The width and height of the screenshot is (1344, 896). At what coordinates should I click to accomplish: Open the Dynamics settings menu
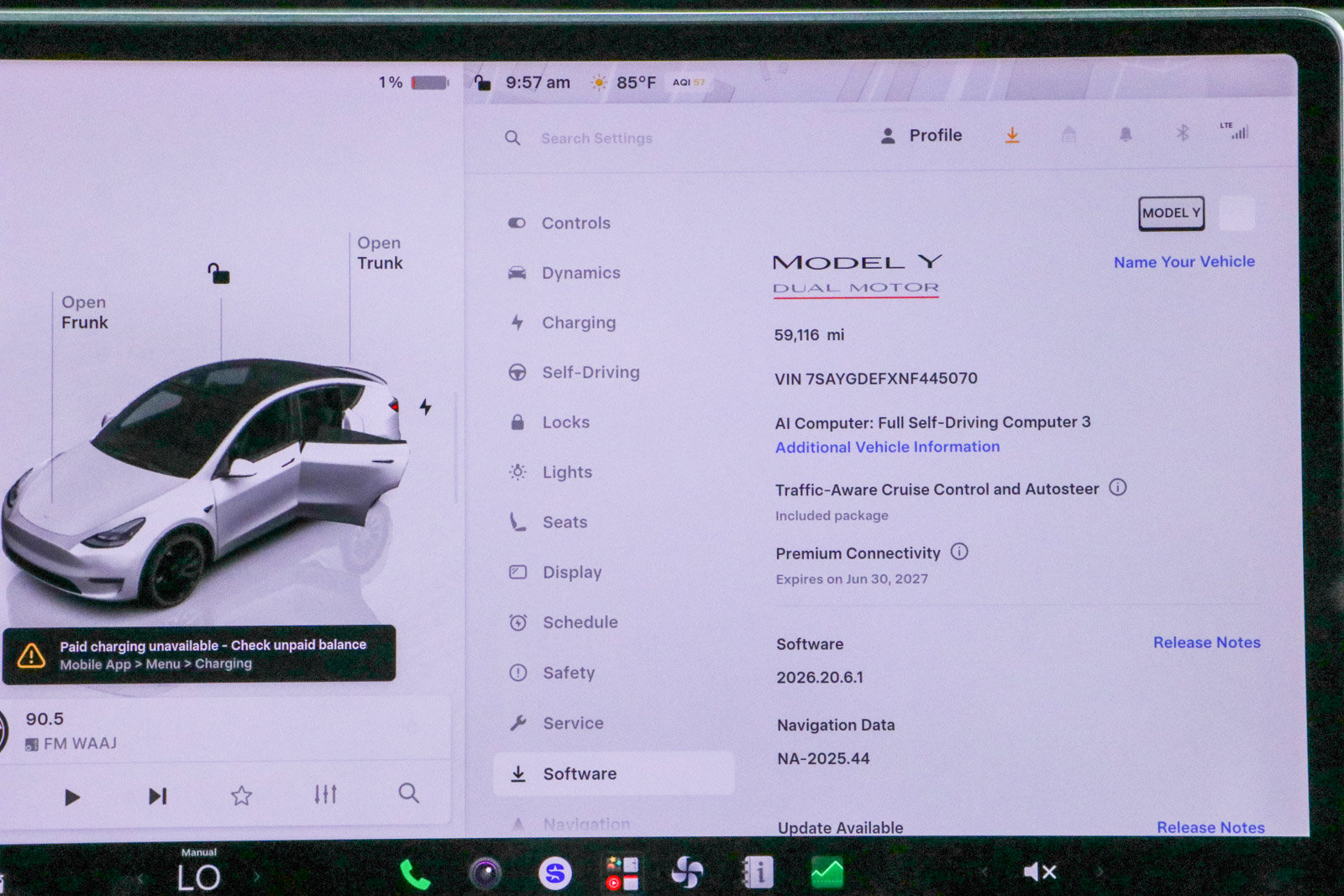coord(564,273)
